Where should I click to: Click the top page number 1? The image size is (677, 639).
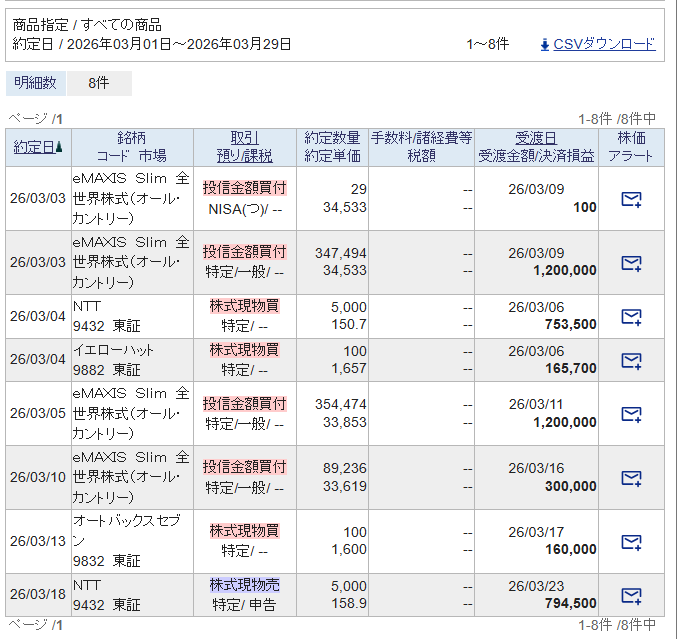point(59,118)
